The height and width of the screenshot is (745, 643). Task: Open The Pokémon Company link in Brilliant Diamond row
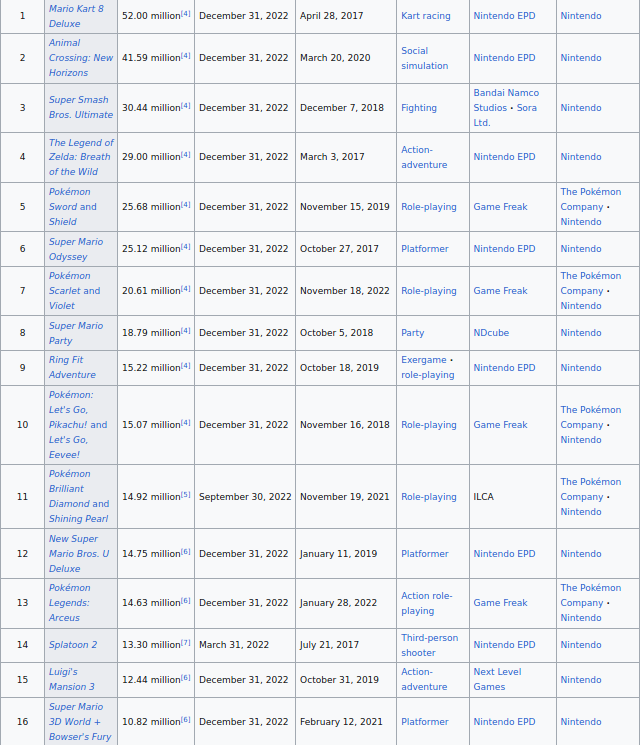(590, 489)
